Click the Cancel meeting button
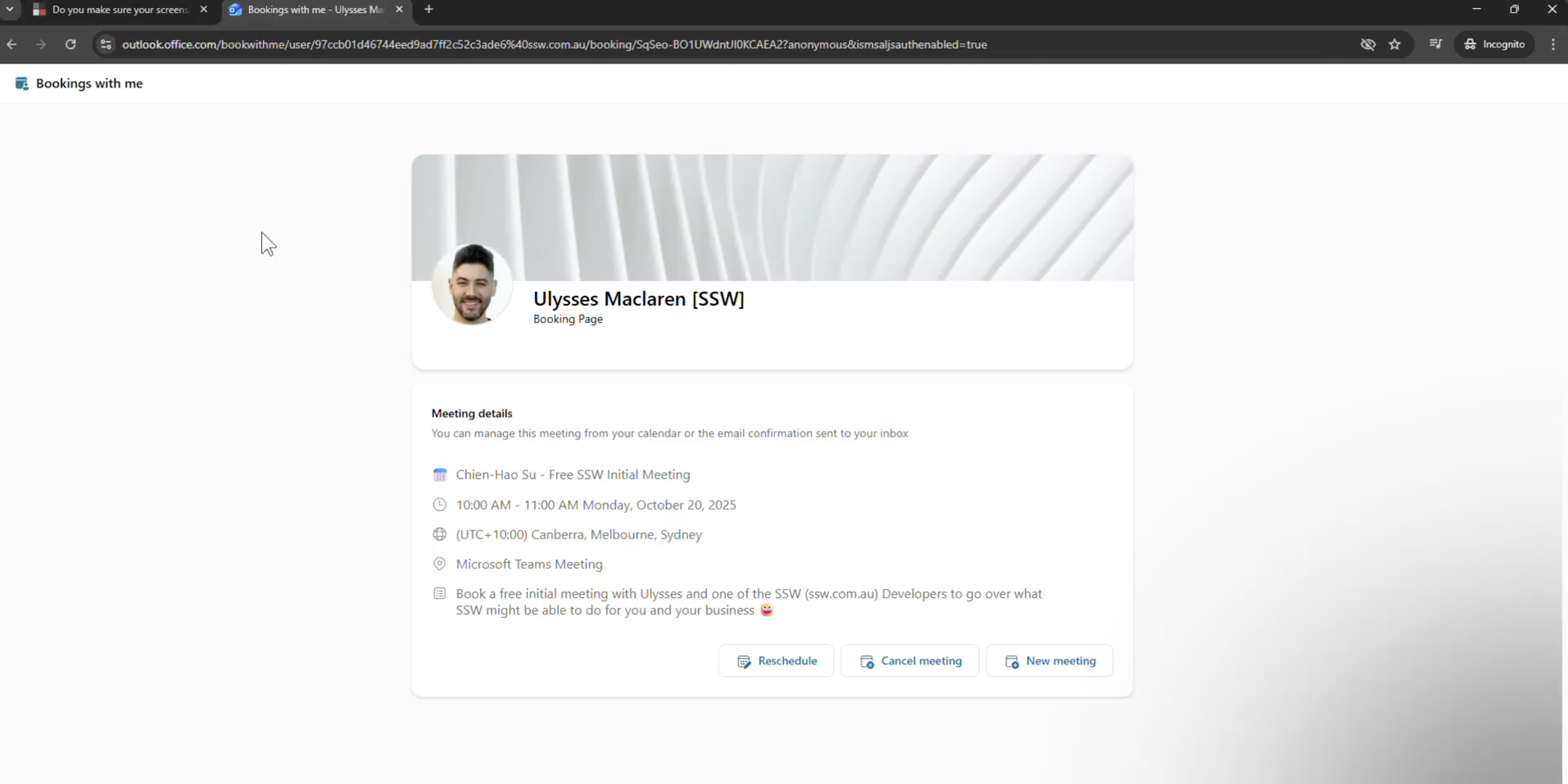1568x784 pixels. pos(909,661)
